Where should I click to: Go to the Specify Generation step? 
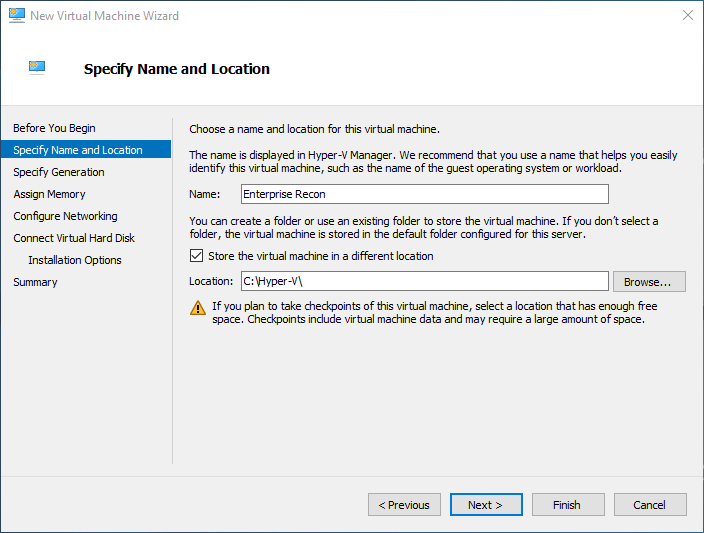(59, 172)
